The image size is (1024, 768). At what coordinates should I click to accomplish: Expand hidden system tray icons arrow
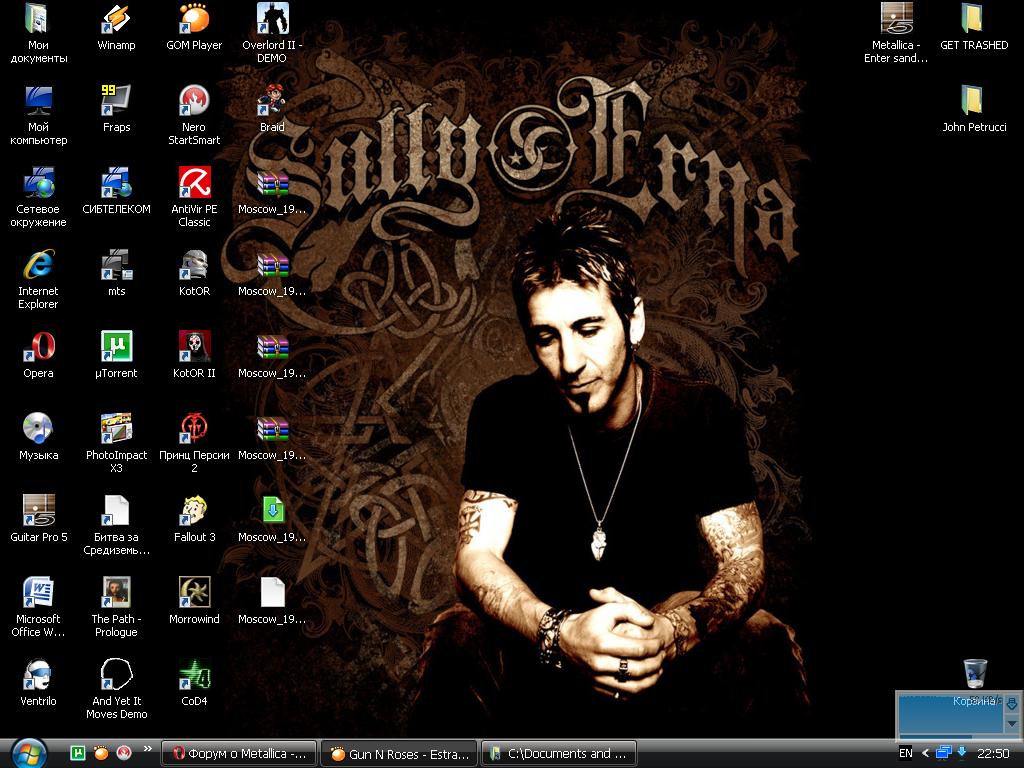pyautogui.click(x=925, y=753)
